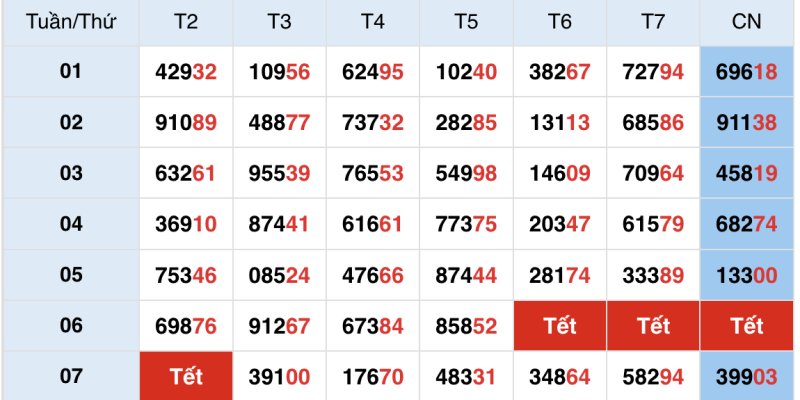Image resolution: width=800 pixels, height=400 pixels.
Task: Select the T5 column header
Action: [466, 22]
